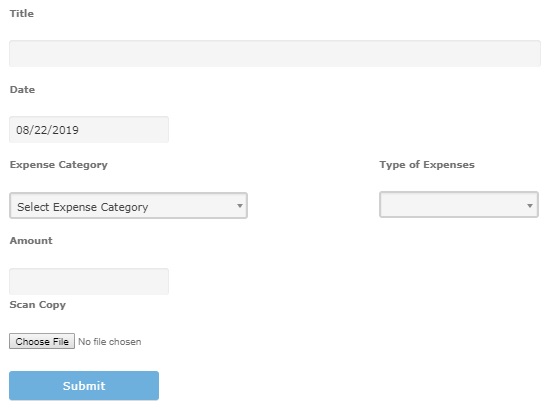Click the arrow on Type of Expenses combo box

coord(530,205)
